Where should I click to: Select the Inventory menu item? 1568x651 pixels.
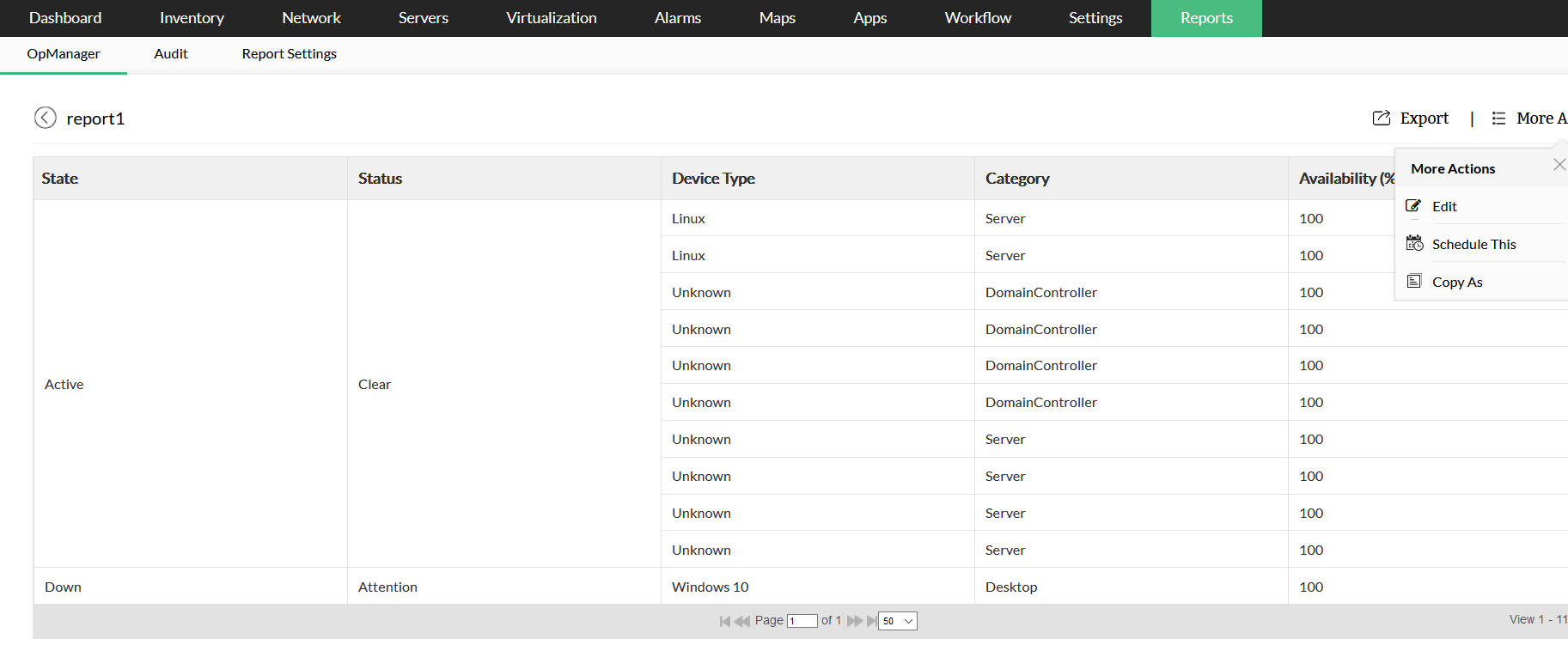[192, 18]
